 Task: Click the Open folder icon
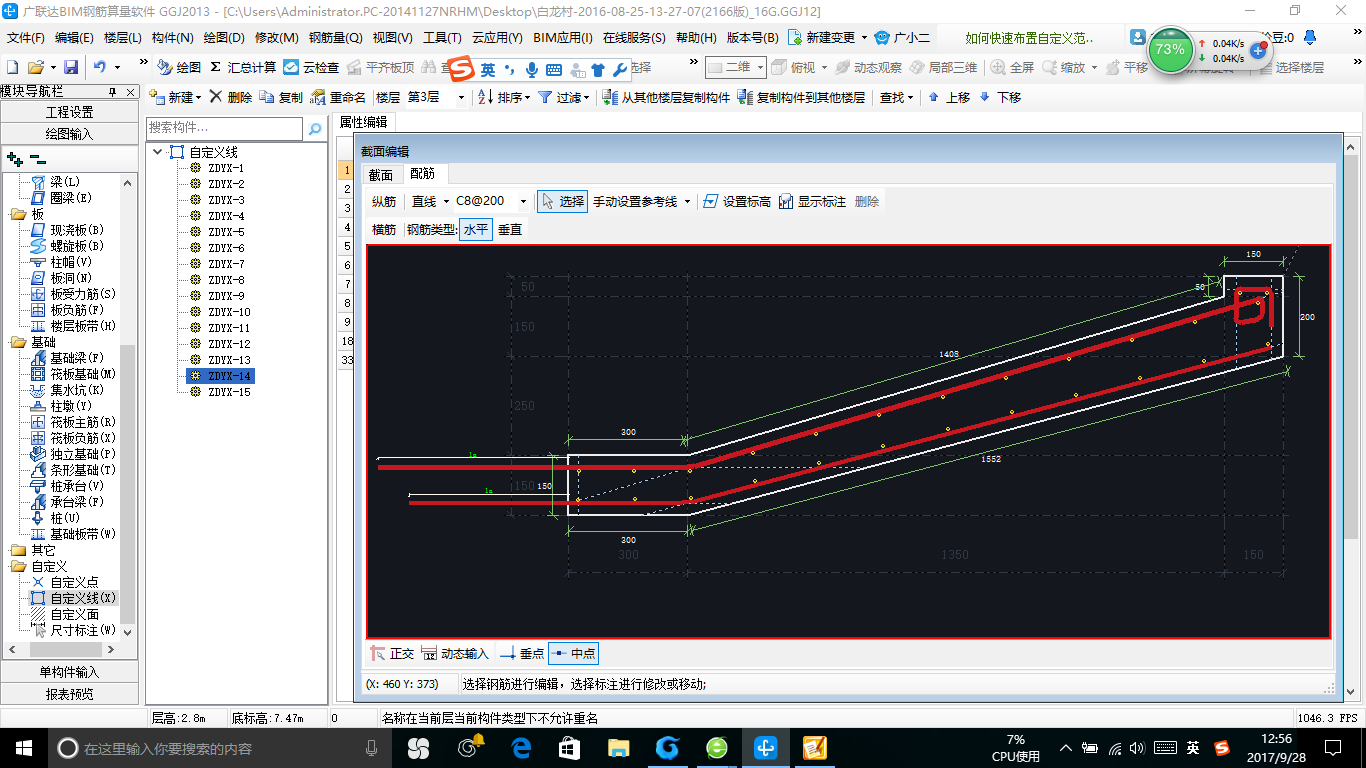(35, 67)
